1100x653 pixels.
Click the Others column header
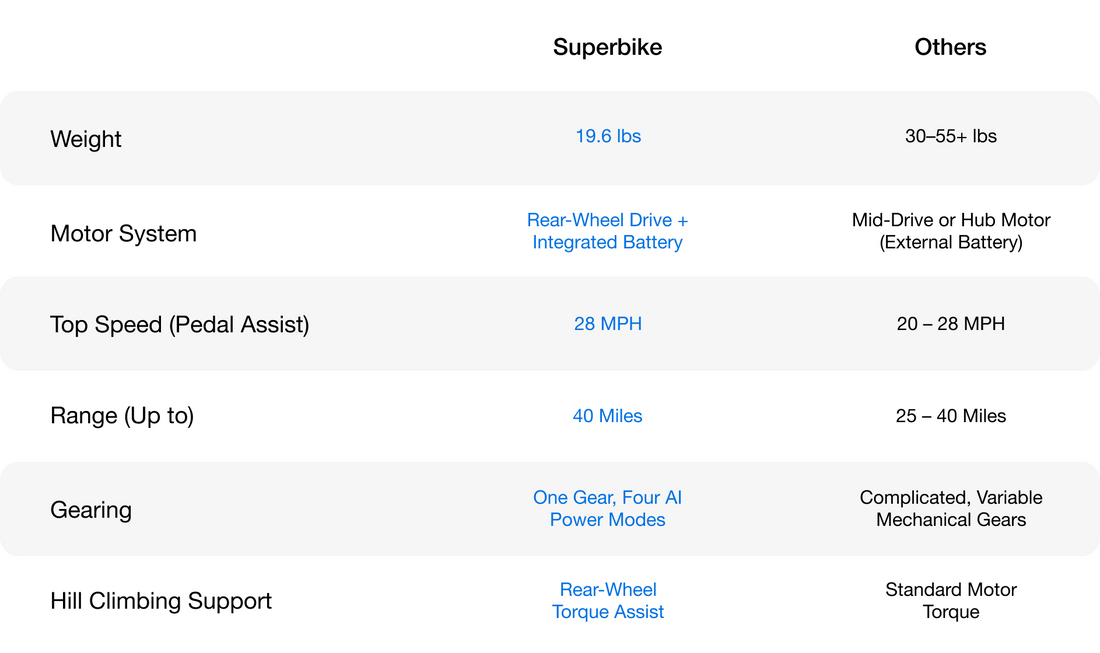tap(950, 47)
